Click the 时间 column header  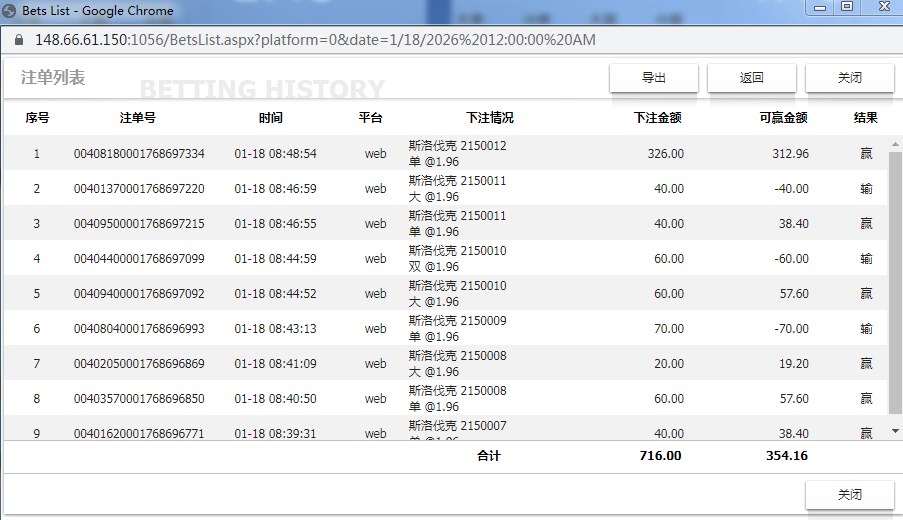pyautogui.click(x=271, y=118)
